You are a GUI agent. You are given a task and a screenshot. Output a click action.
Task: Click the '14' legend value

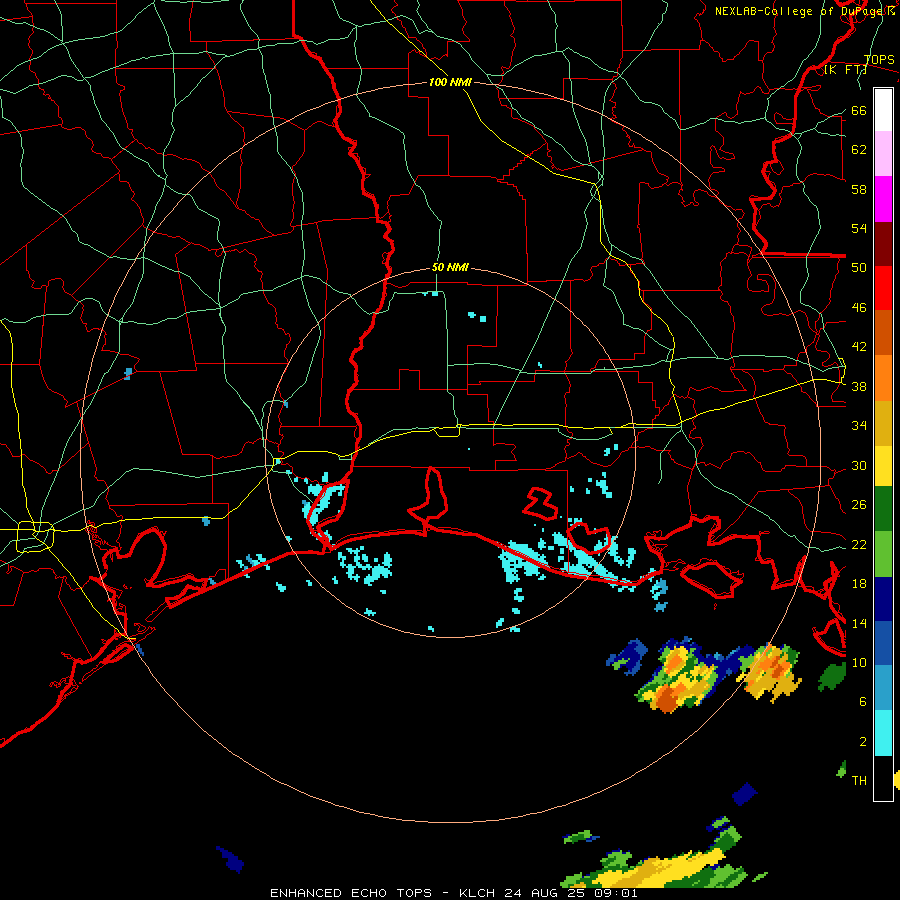click(859, 623)
